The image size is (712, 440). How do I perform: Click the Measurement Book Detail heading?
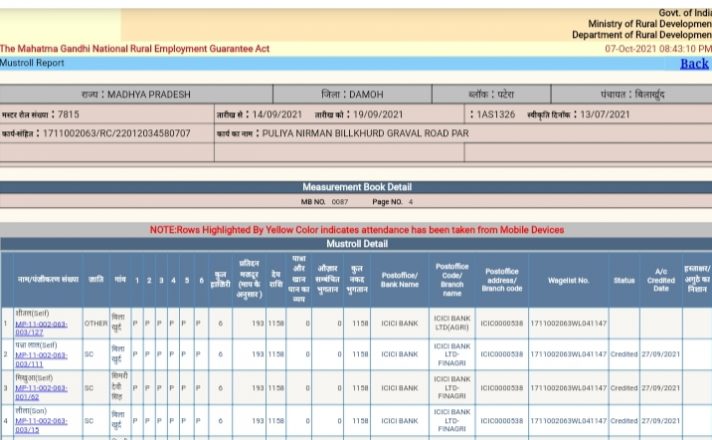[x=357, y=187]
